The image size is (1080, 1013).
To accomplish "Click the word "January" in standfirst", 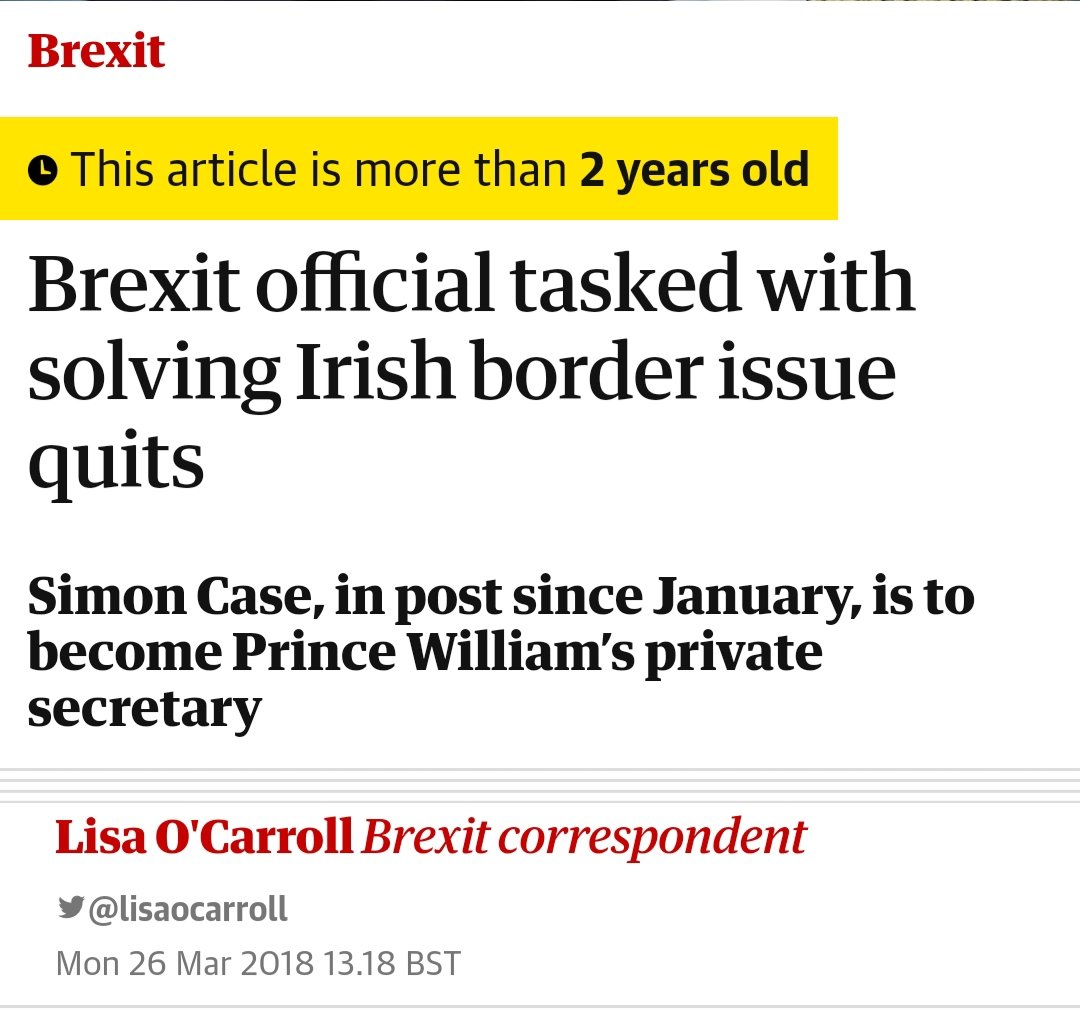I will (753, 597).
